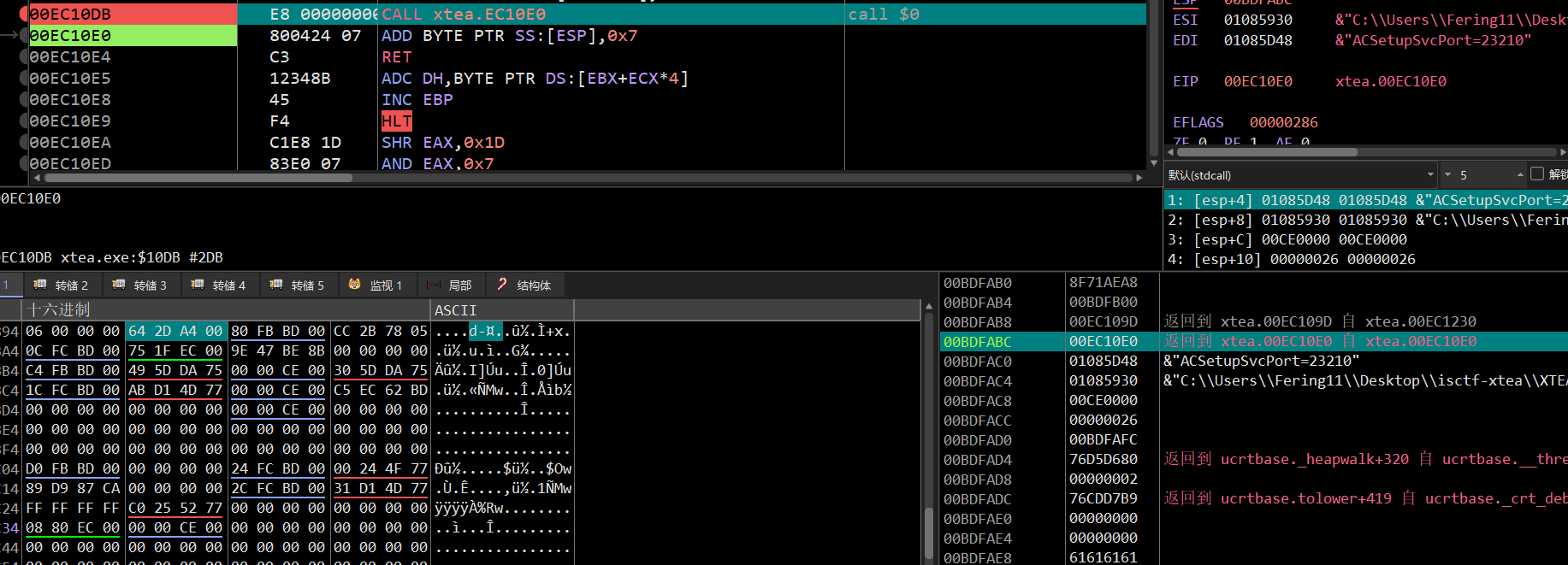Click the dump icon on 转储 2 tab
The height and width of the screenshot is (565, 1568).
39,284
